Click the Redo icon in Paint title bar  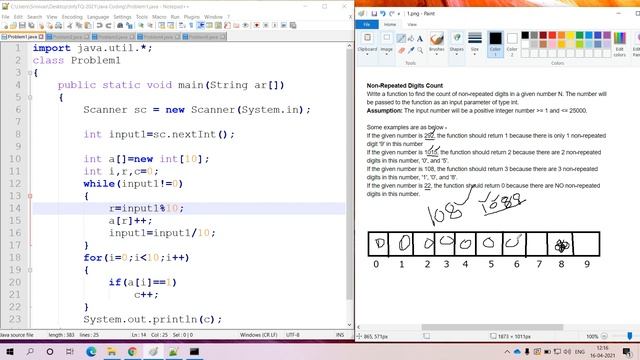[x=391, y=13]
